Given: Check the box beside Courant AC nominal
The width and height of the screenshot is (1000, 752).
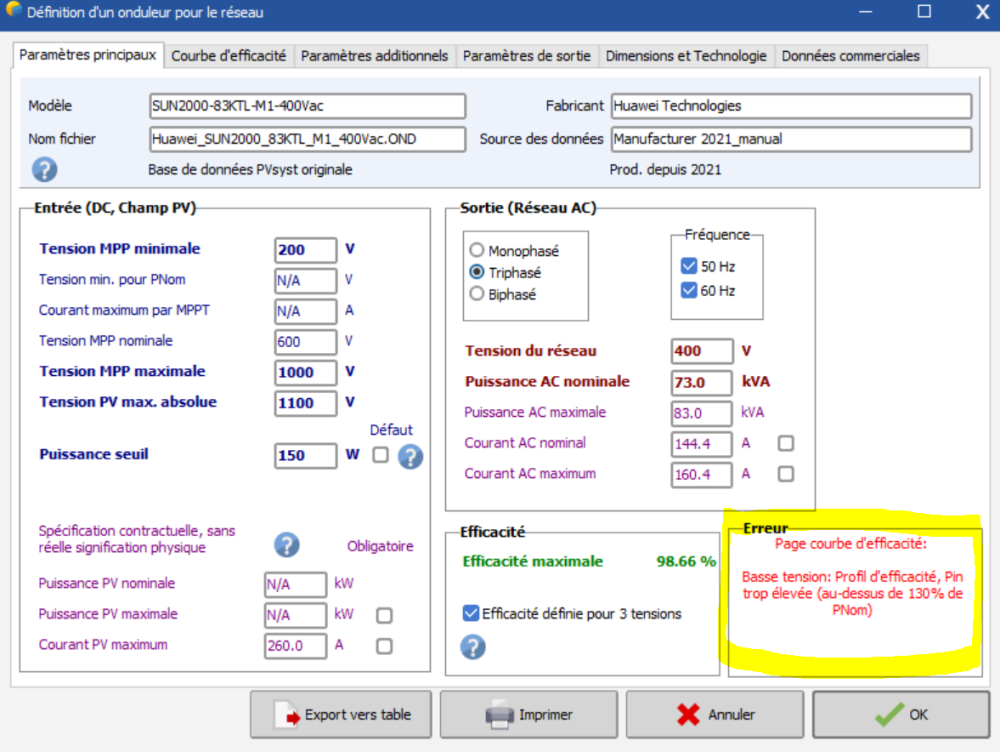Looking at the screenshot, I should pos(786,443).
